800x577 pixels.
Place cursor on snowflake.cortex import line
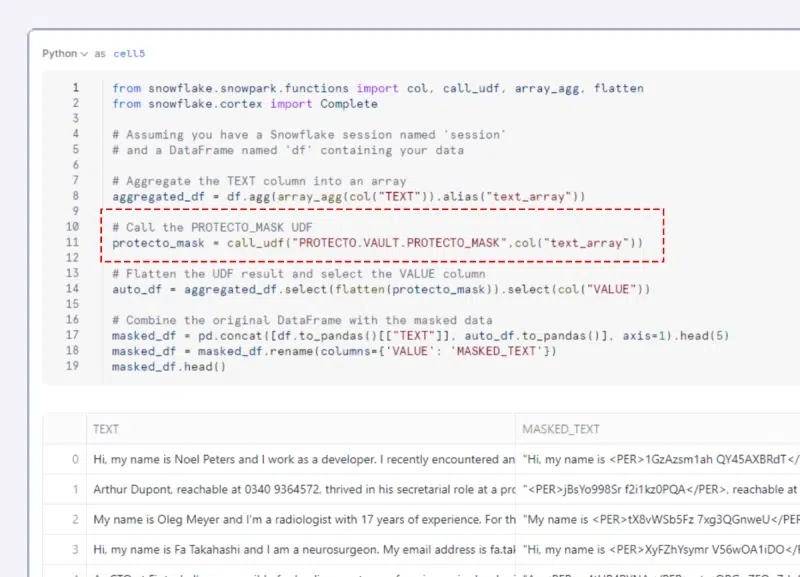245,104
